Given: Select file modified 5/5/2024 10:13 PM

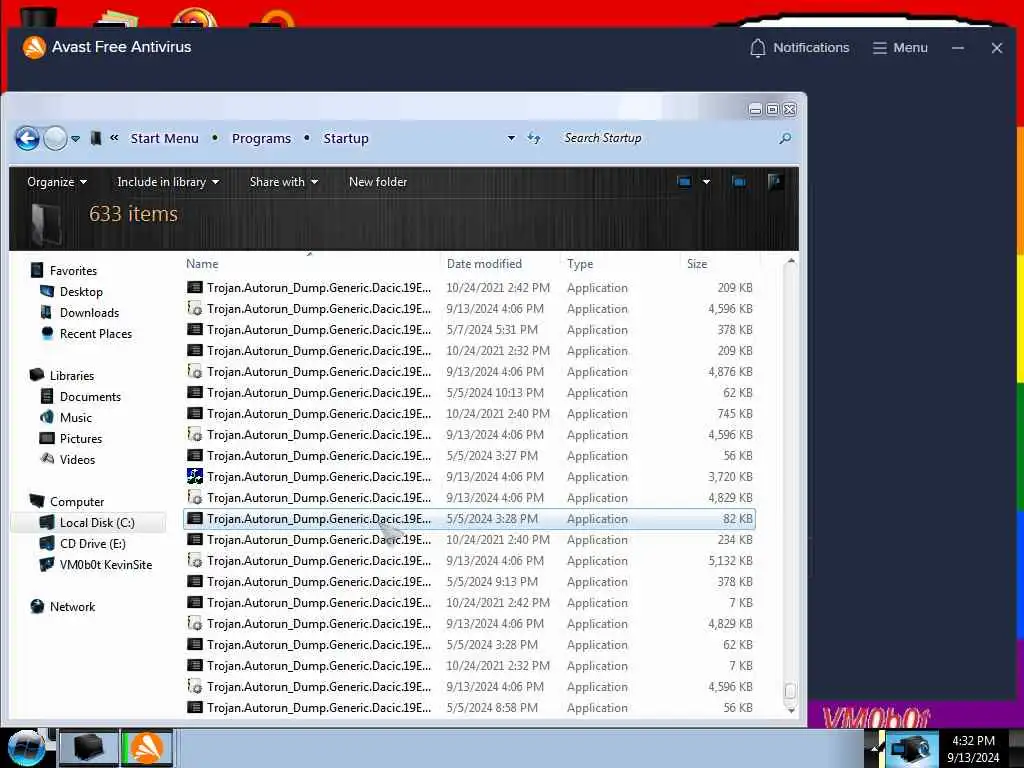Looking at the screenshot, I should pos(470,392).
